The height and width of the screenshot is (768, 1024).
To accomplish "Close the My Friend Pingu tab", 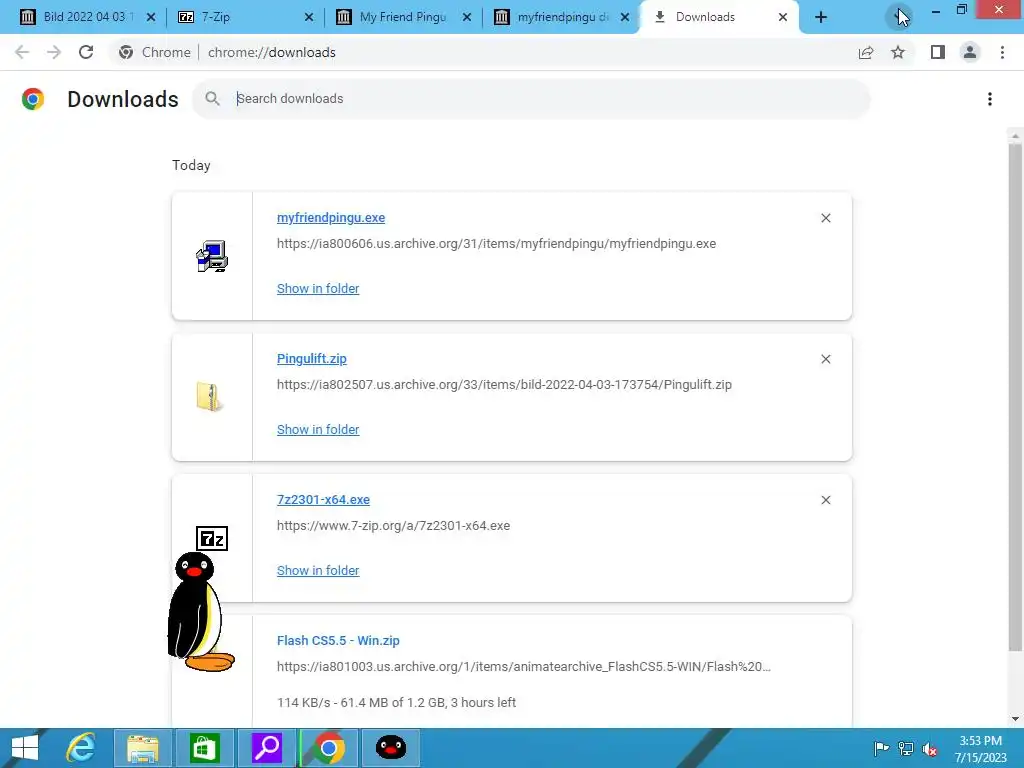I will [x=467, y=18].
